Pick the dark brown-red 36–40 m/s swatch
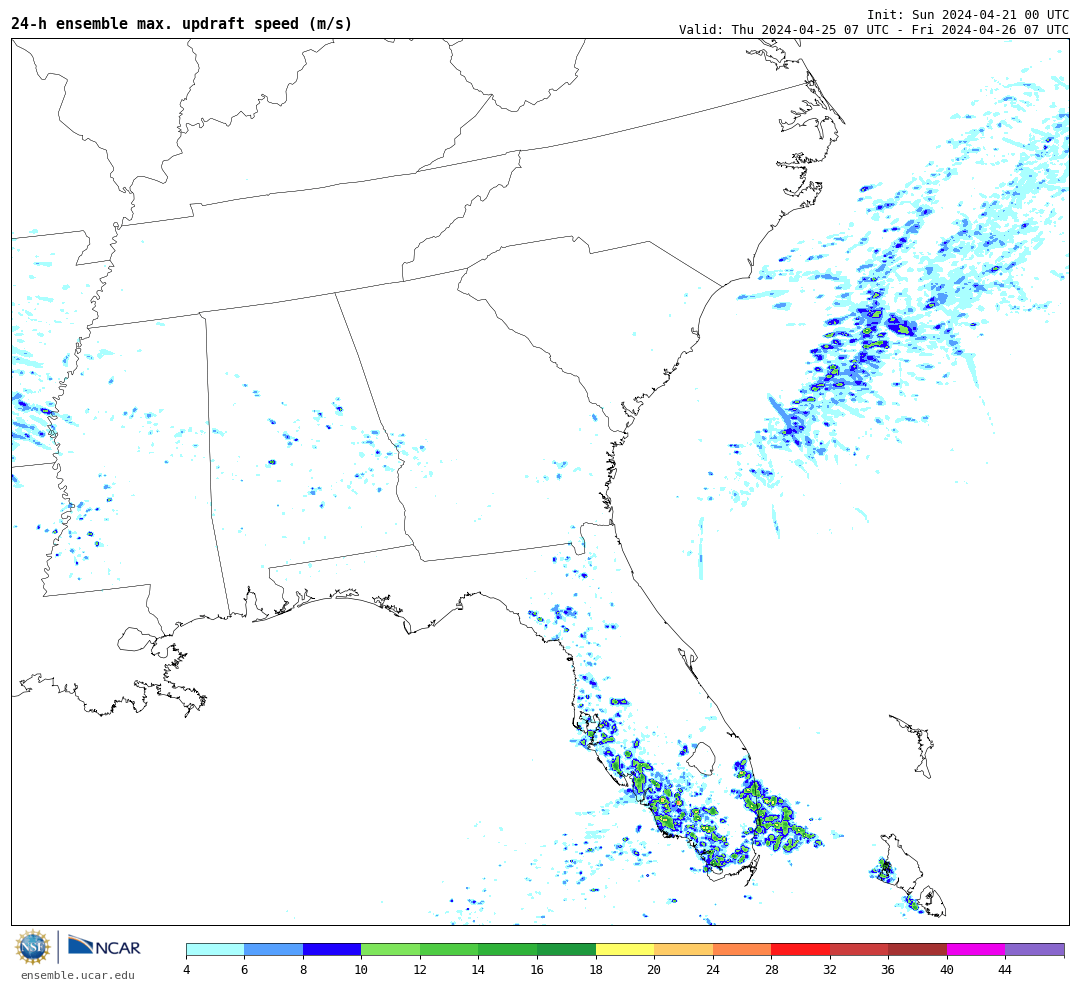Image resolution: width=1080 pixels, height=988 pixels. tap(917, 949)
